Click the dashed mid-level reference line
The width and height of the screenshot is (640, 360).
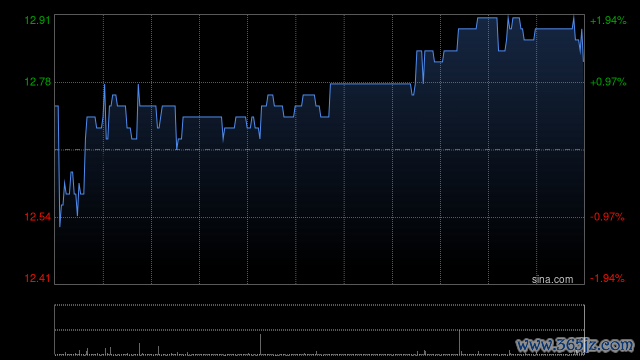319,150
